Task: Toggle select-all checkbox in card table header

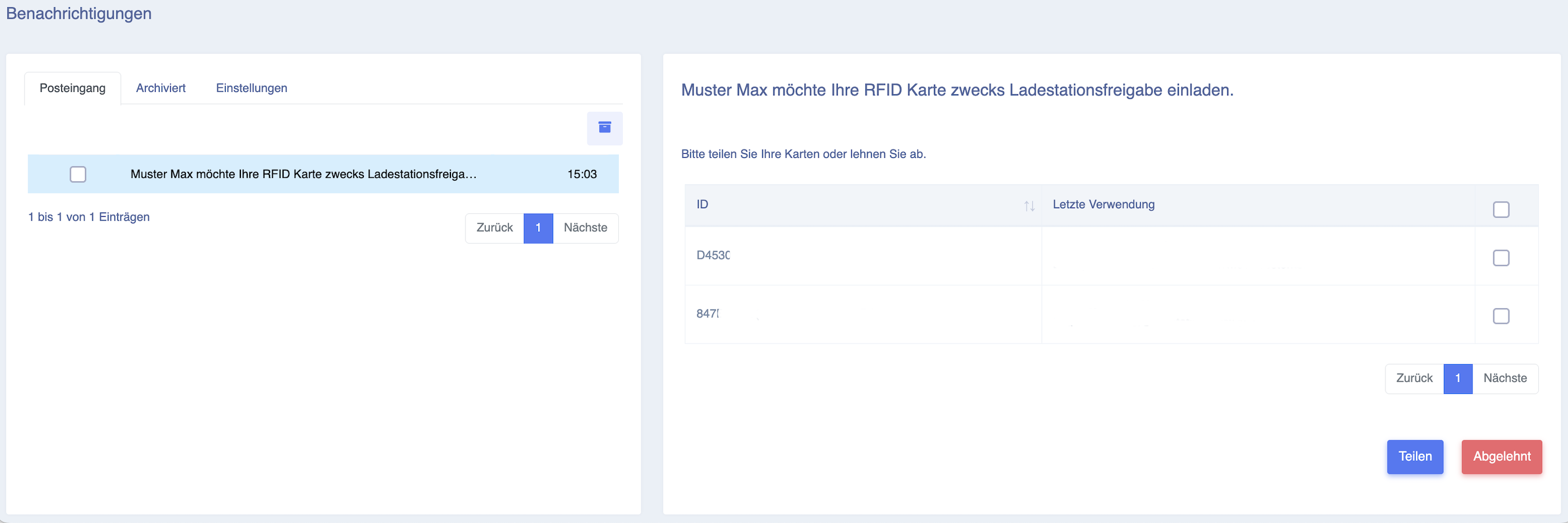Action: [x=1501, y=210]
